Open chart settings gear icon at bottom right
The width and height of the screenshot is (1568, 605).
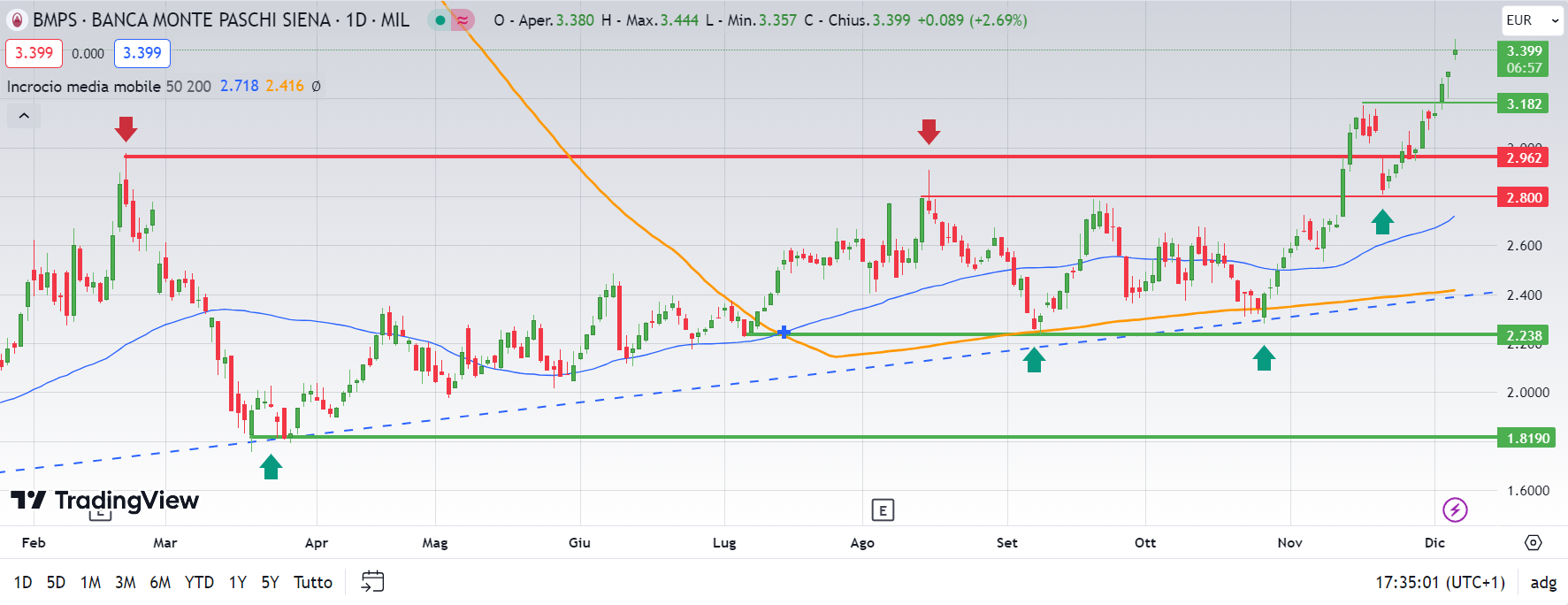point(1534,542)
